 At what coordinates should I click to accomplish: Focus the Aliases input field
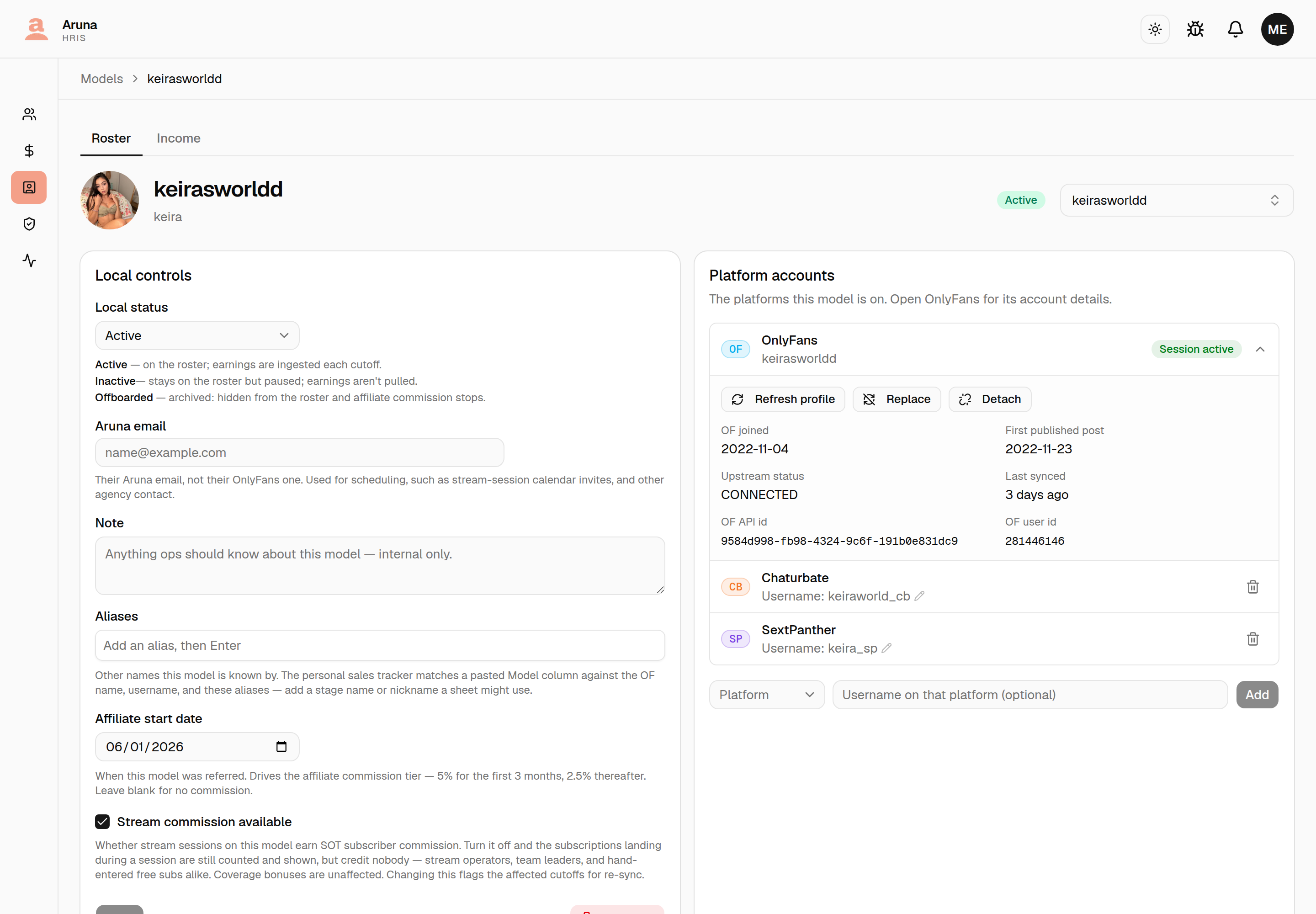point(380,646)
